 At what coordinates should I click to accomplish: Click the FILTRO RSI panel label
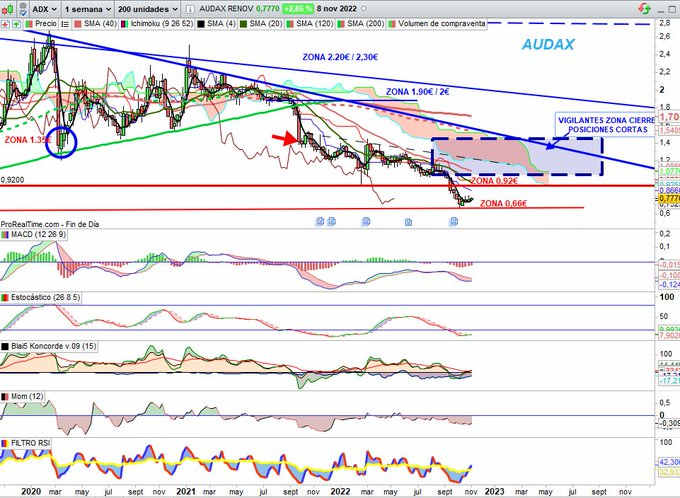(30, 443)
